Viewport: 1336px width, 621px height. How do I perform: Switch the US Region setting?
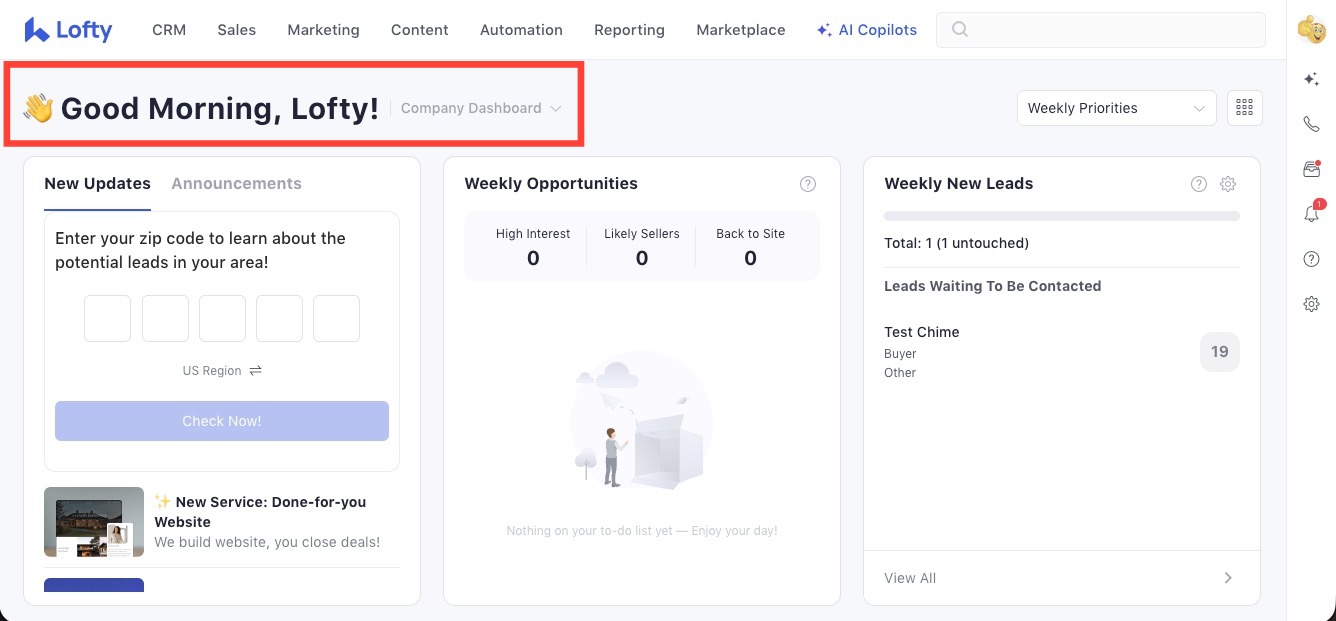222,371
